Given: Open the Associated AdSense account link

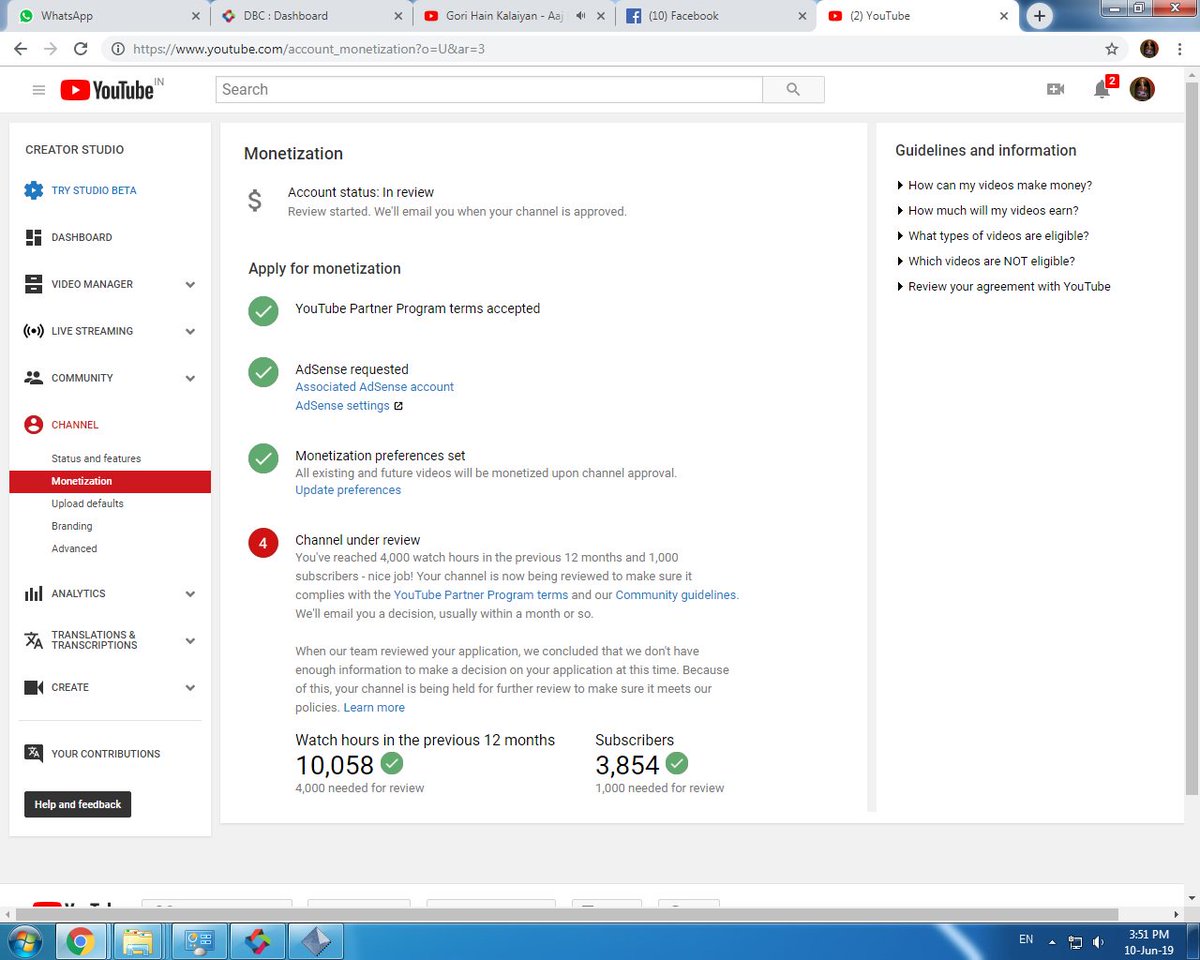Looking at the screenshot, I should point(374,387).
